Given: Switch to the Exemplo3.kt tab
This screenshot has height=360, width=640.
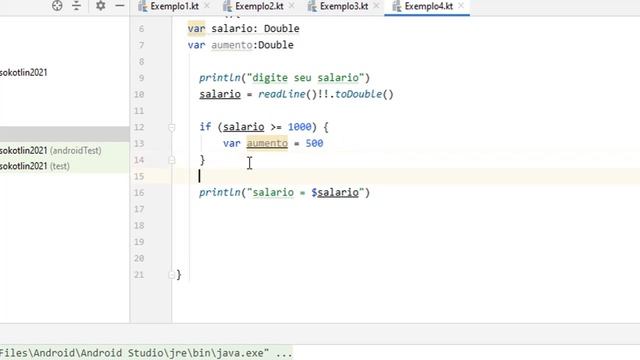Looking at the screenshot, I should [344, 6].
